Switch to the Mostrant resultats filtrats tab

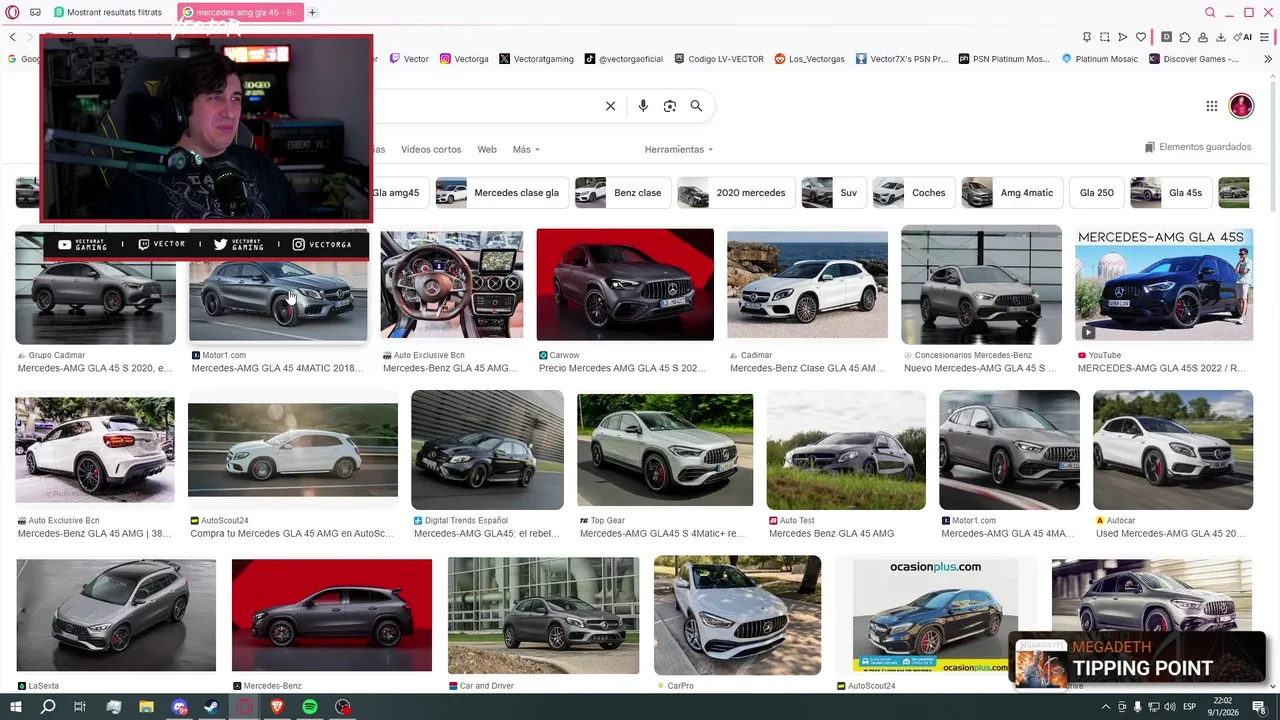coord(108,12)
